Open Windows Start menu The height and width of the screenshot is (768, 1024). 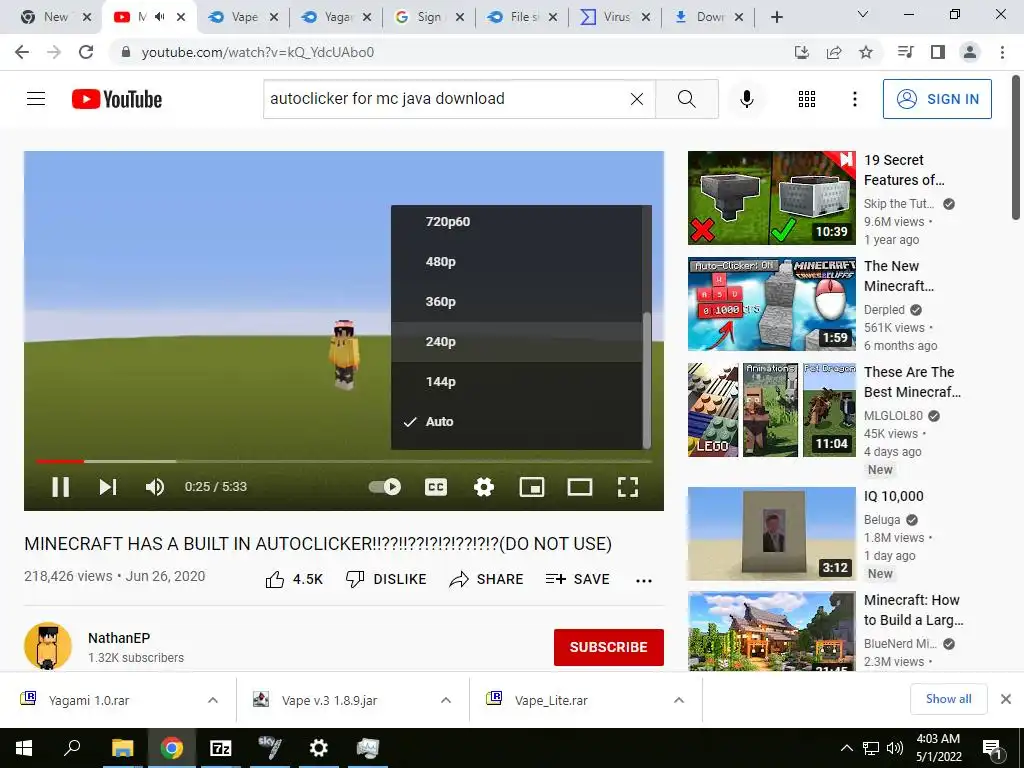pyautogui.click(x=24, y=748)
